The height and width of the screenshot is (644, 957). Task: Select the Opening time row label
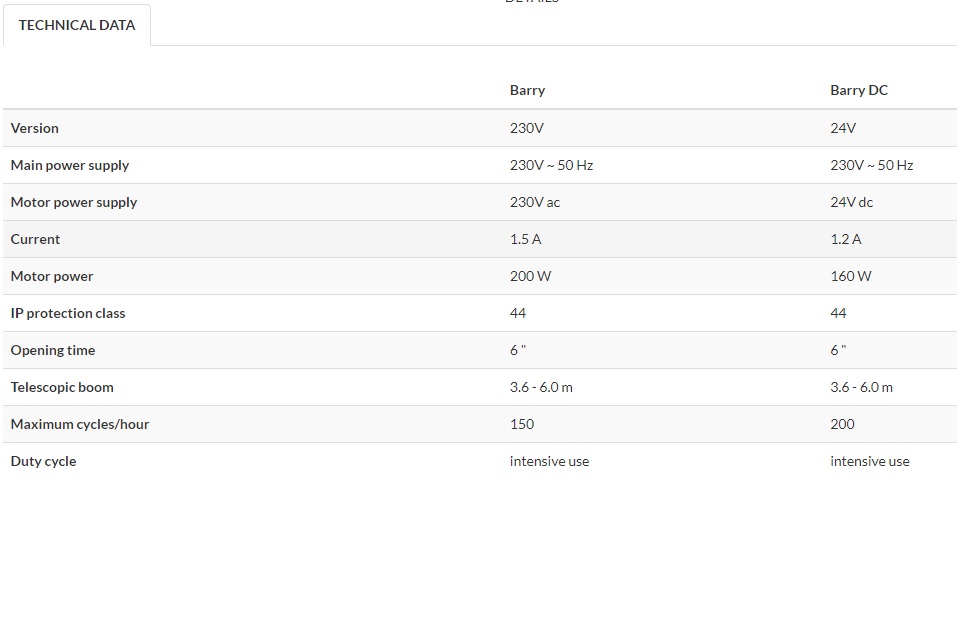click(53, 350)
